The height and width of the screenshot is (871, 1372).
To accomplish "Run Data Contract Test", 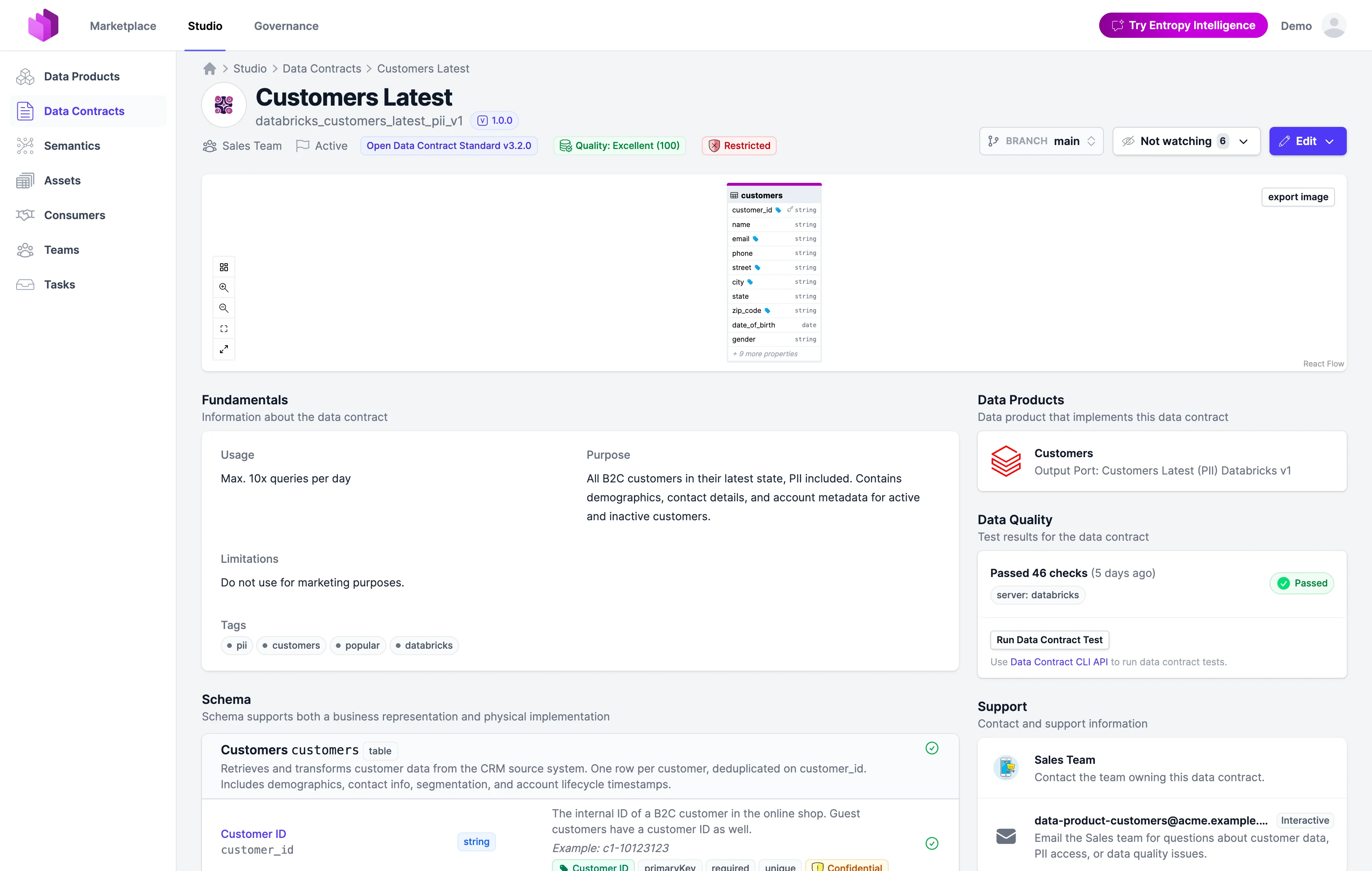I will click(x=1050, y=640).
